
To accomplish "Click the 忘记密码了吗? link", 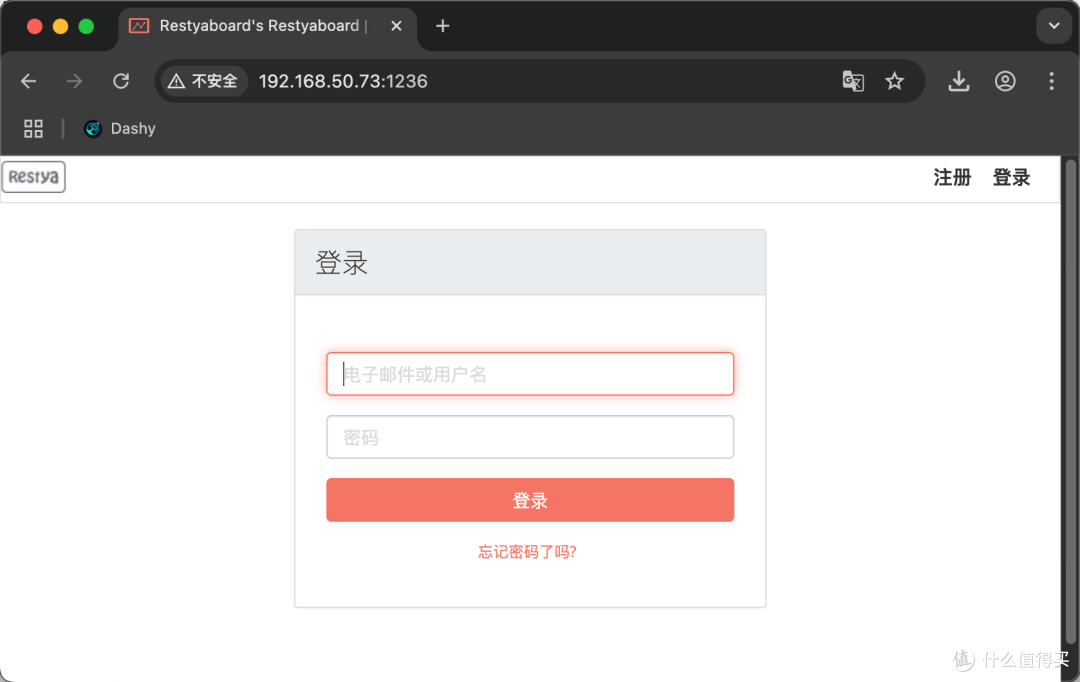I will click(x=527, y=552).
